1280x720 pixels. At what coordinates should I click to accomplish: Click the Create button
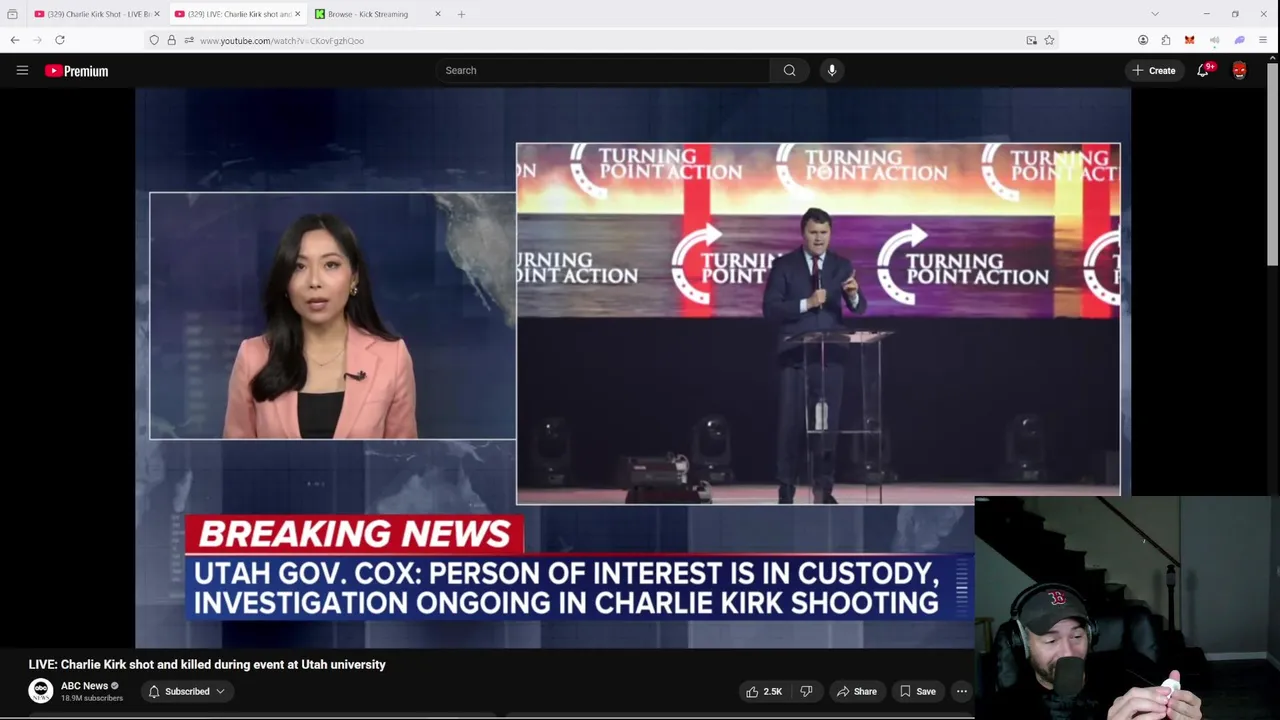[1153, 70]
